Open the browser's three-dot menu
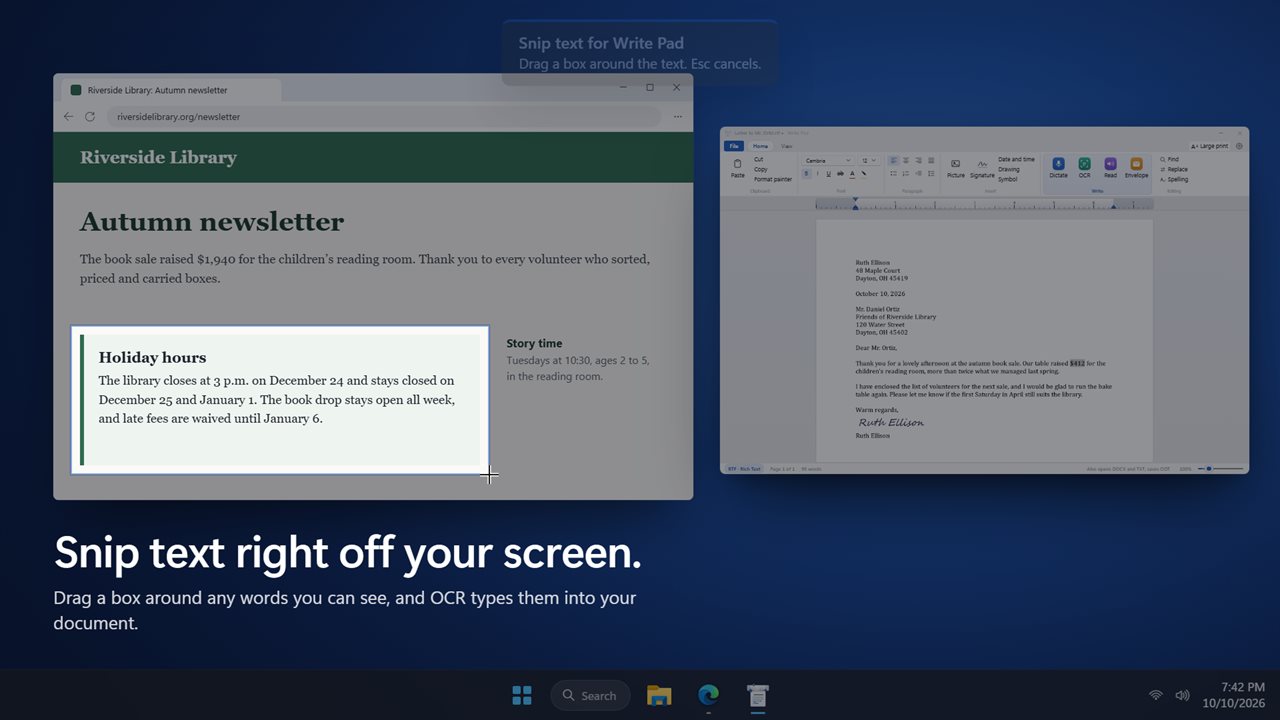1280x720 pixels. tap(677, 117)
